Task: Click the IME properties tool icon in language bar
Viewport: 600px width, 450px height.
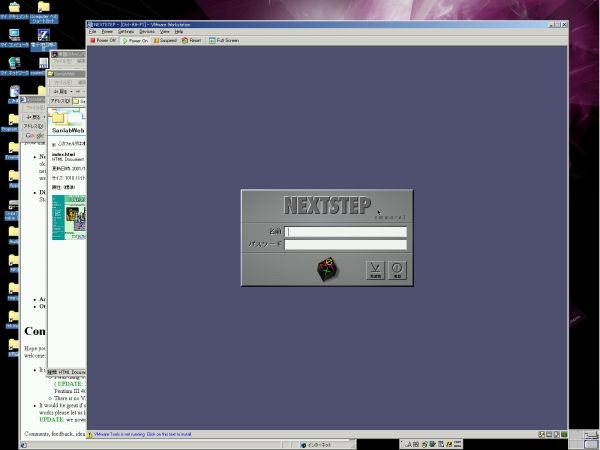Action: pyautogui.click(x=440, y=444)
